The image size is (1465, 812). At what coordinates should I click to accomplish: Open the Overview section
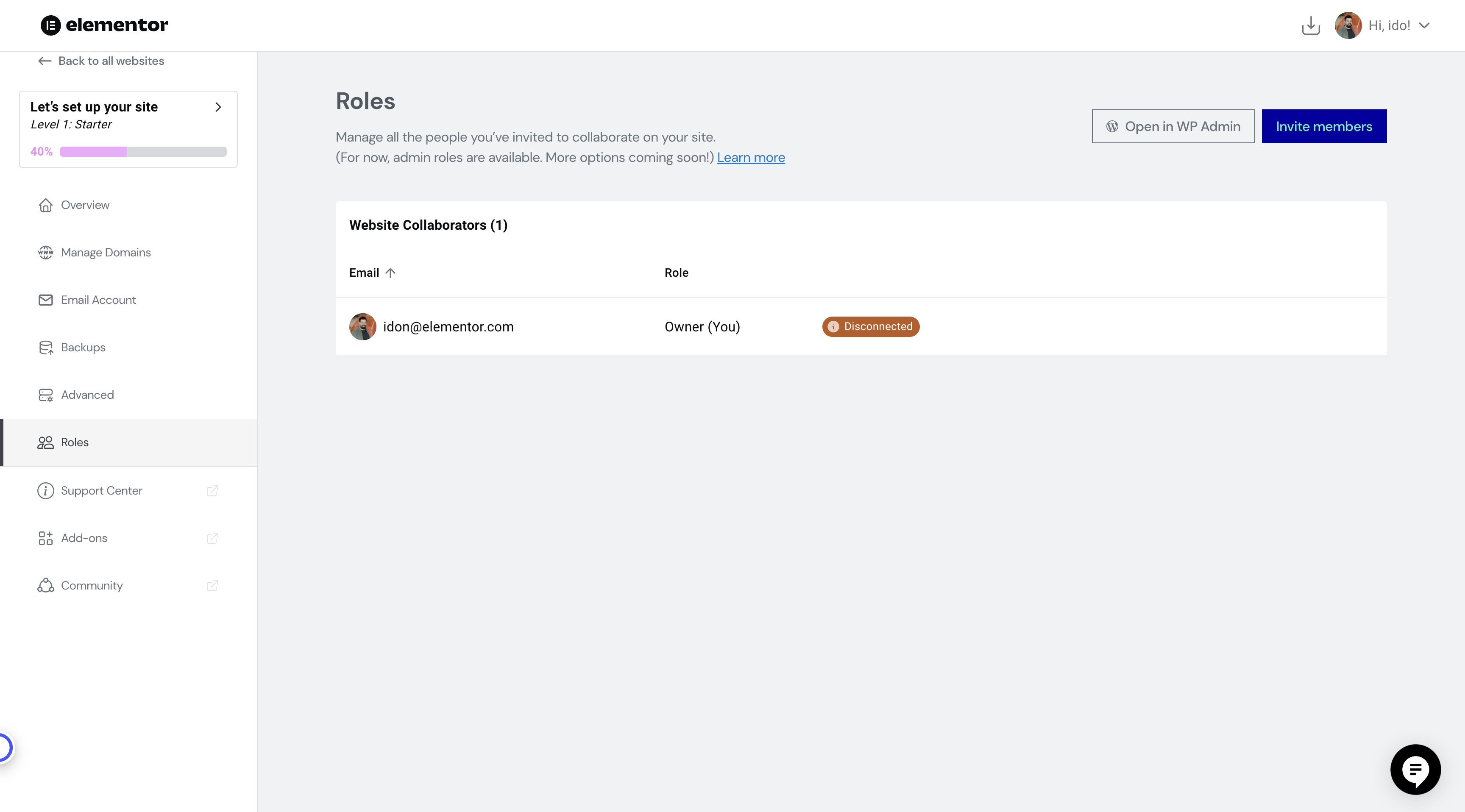[x=128, y=205]
